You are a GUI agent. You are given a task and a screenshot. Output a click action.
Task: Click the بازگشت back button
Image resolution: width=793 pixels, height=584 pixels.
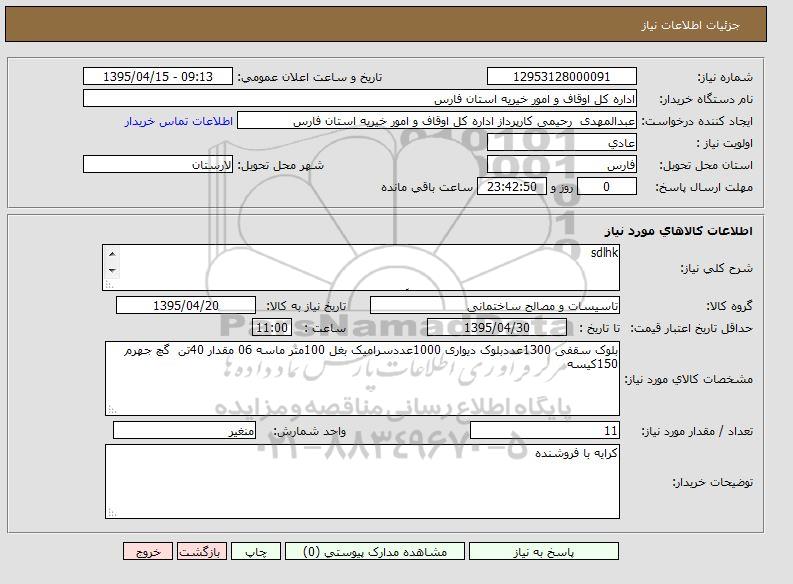click(x=201, y=551)
